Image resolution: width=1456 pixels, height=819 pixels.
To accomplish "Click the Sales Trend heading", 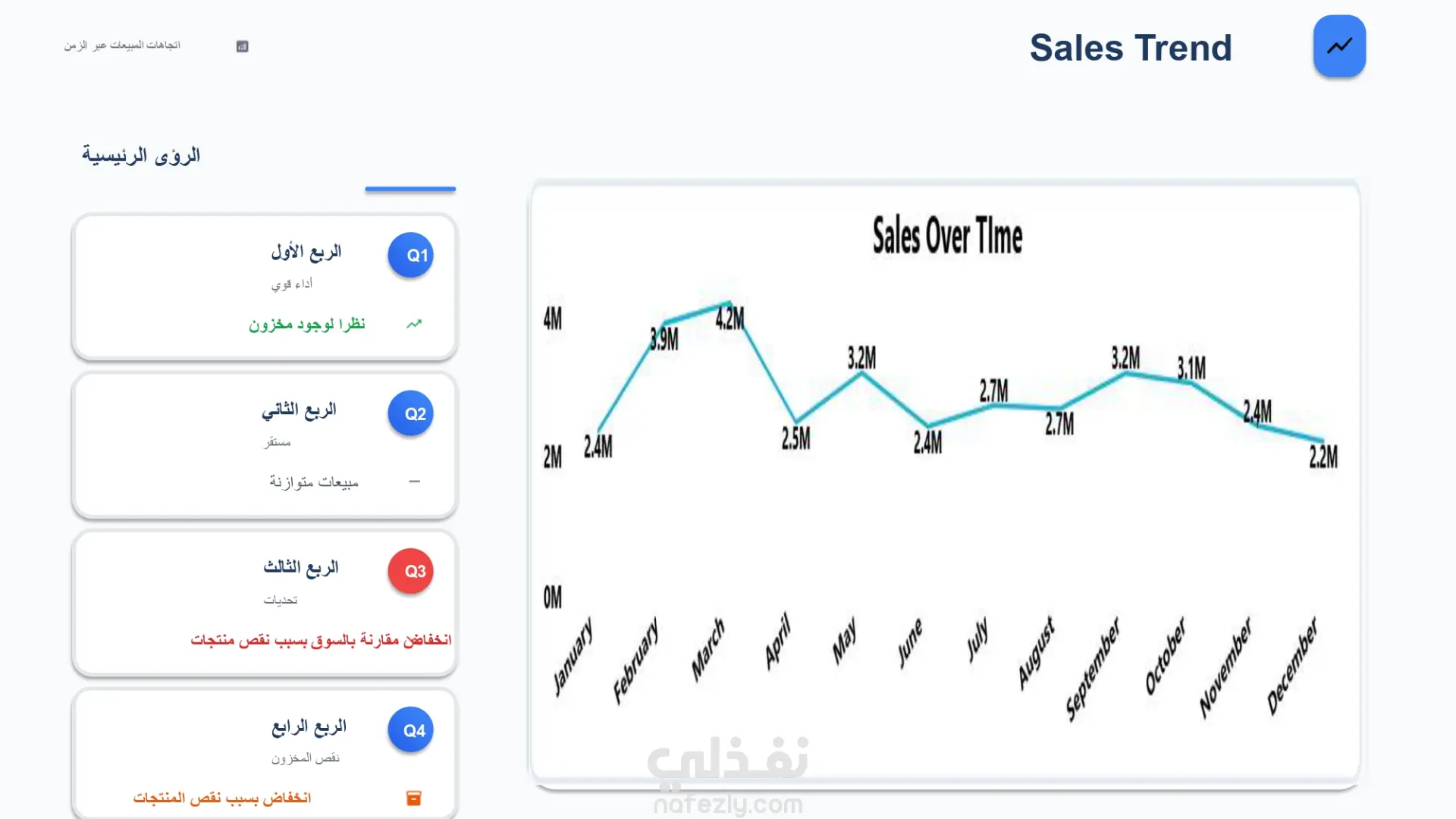I will [1130, 48].
